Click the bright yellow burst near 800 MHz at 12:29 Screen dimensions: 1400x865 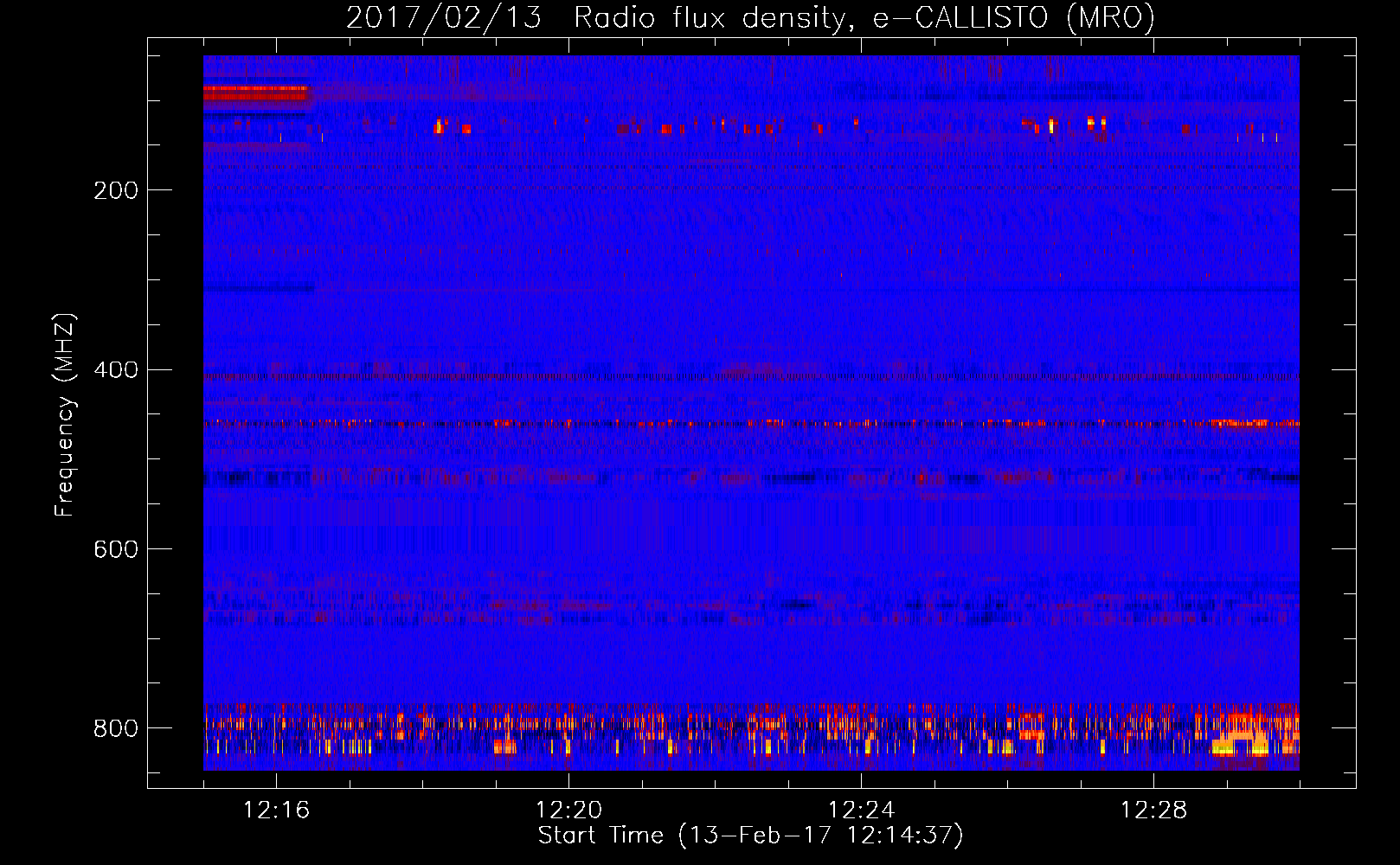point(1240,743)
